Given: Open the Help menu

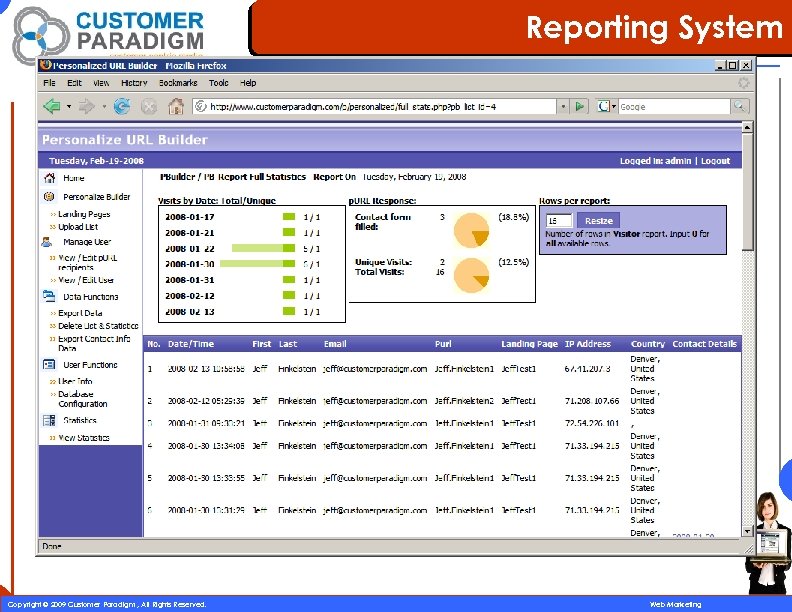Looking at the screenshot, I should coord(248,83).
